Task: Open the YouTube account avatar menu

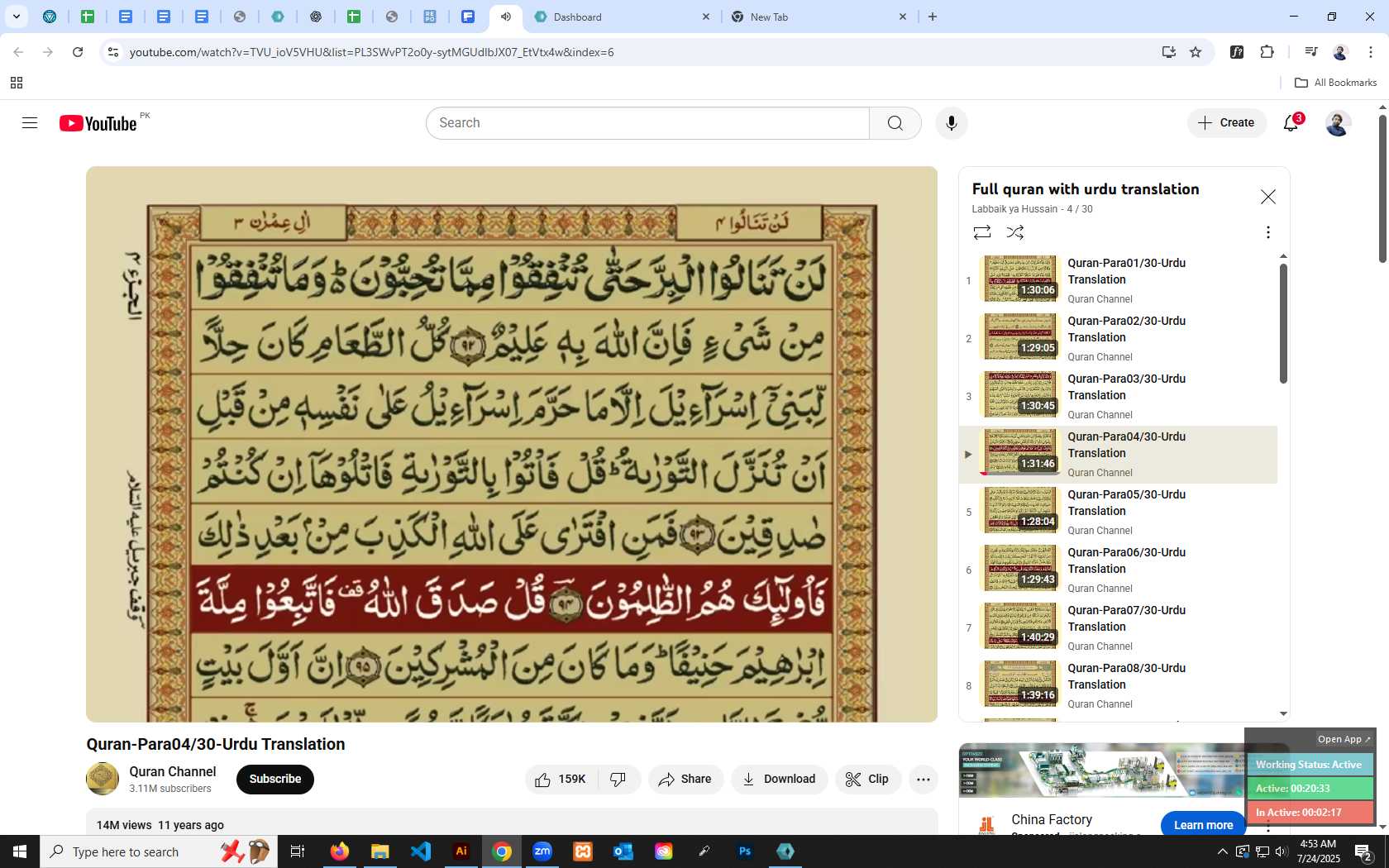Action: tap(1338, 123)
